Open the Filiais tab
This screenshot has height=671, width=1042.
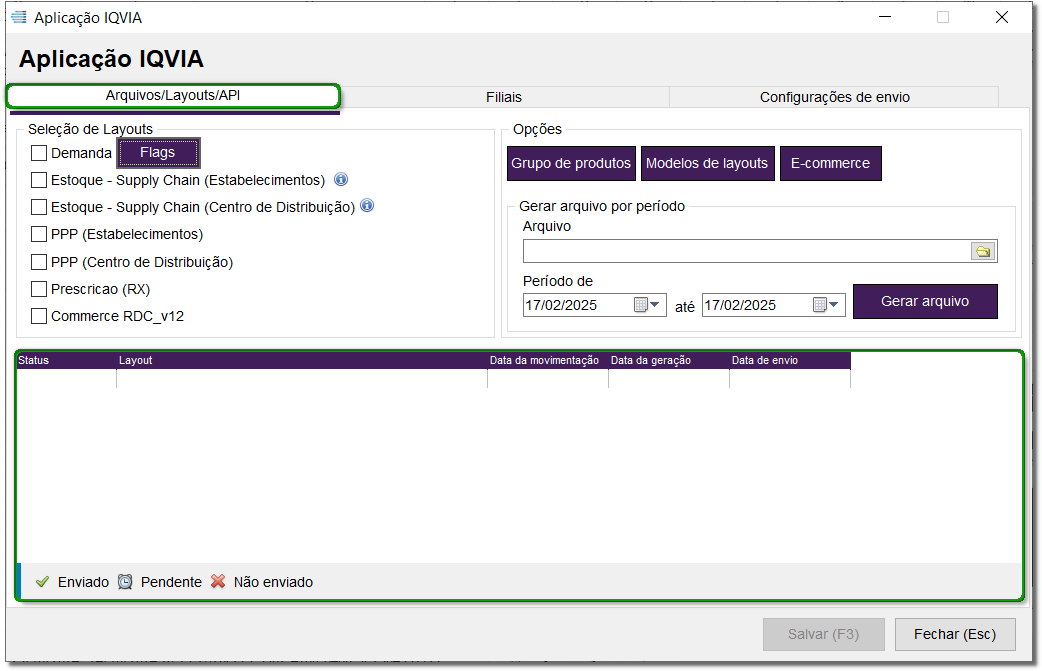(504, 97)
